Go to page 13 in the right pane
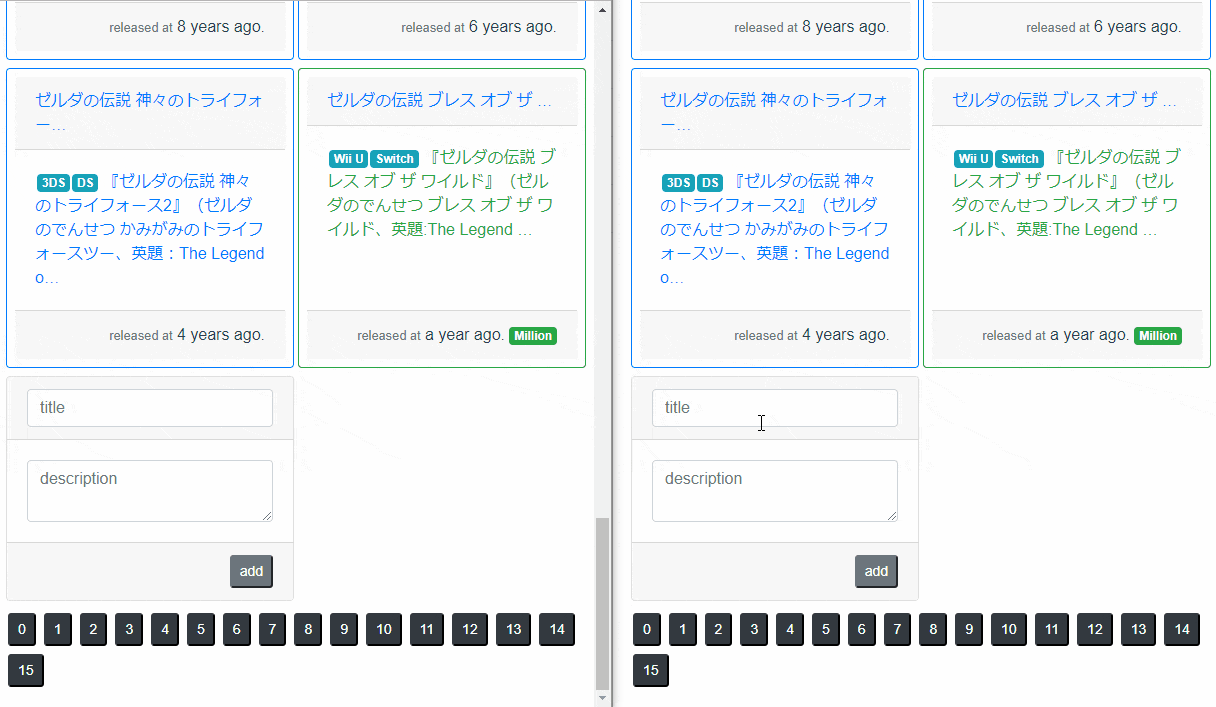 point(1138,629)
